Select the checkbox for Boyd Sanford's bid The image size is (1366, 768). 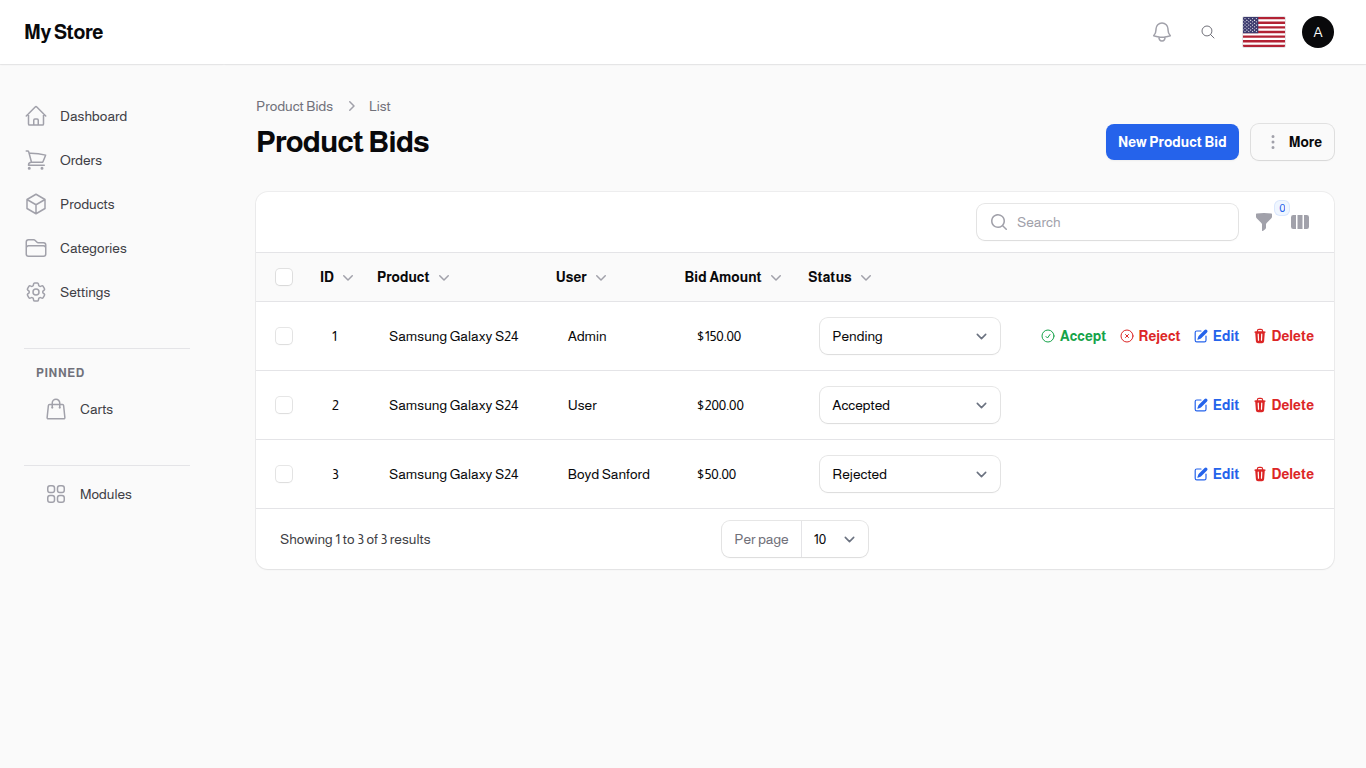point(284,473)
